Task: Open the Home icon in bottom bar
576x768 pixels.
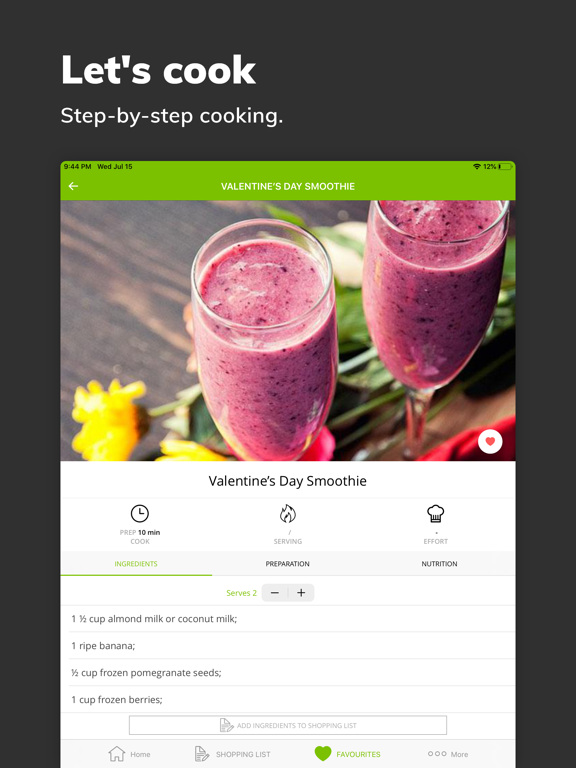Action: (x=117, y=754)
